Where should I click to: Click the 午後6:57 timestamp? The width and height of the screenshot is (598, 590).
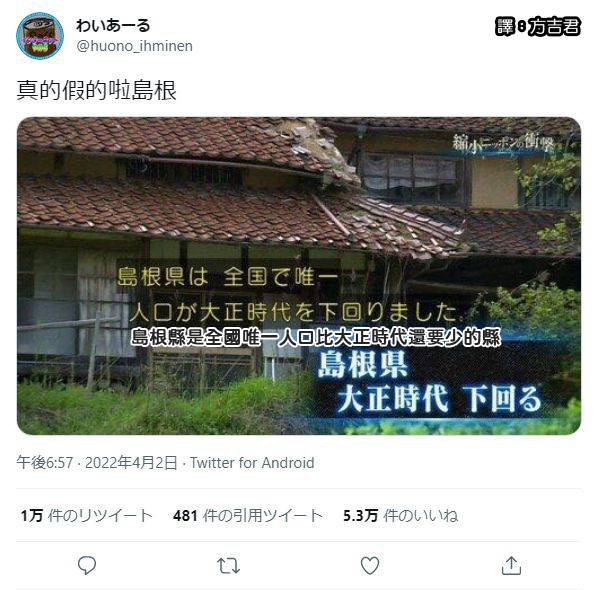(x=45, y=463)
